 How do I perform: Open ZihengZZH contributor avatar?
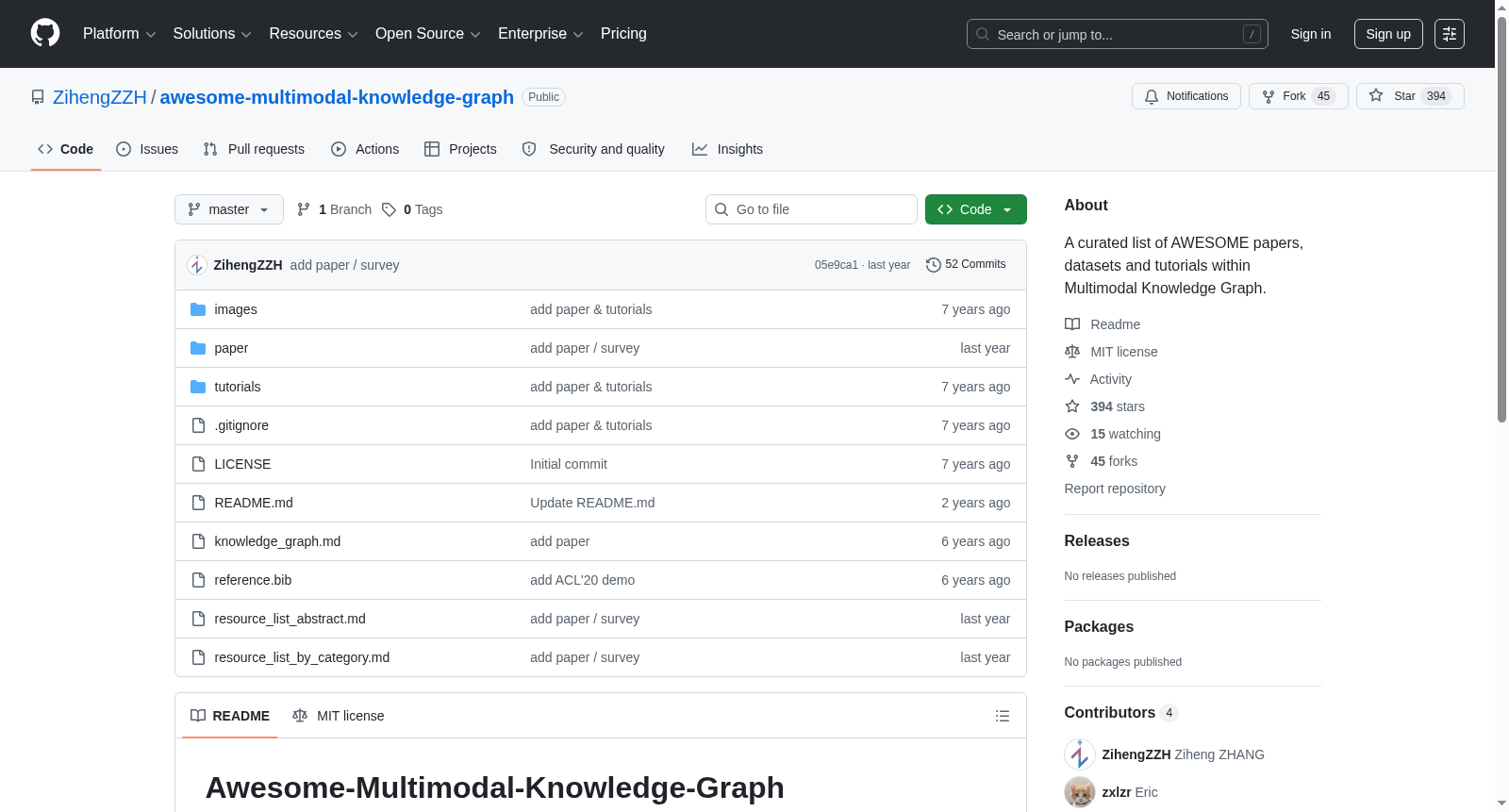[1080, 754]
